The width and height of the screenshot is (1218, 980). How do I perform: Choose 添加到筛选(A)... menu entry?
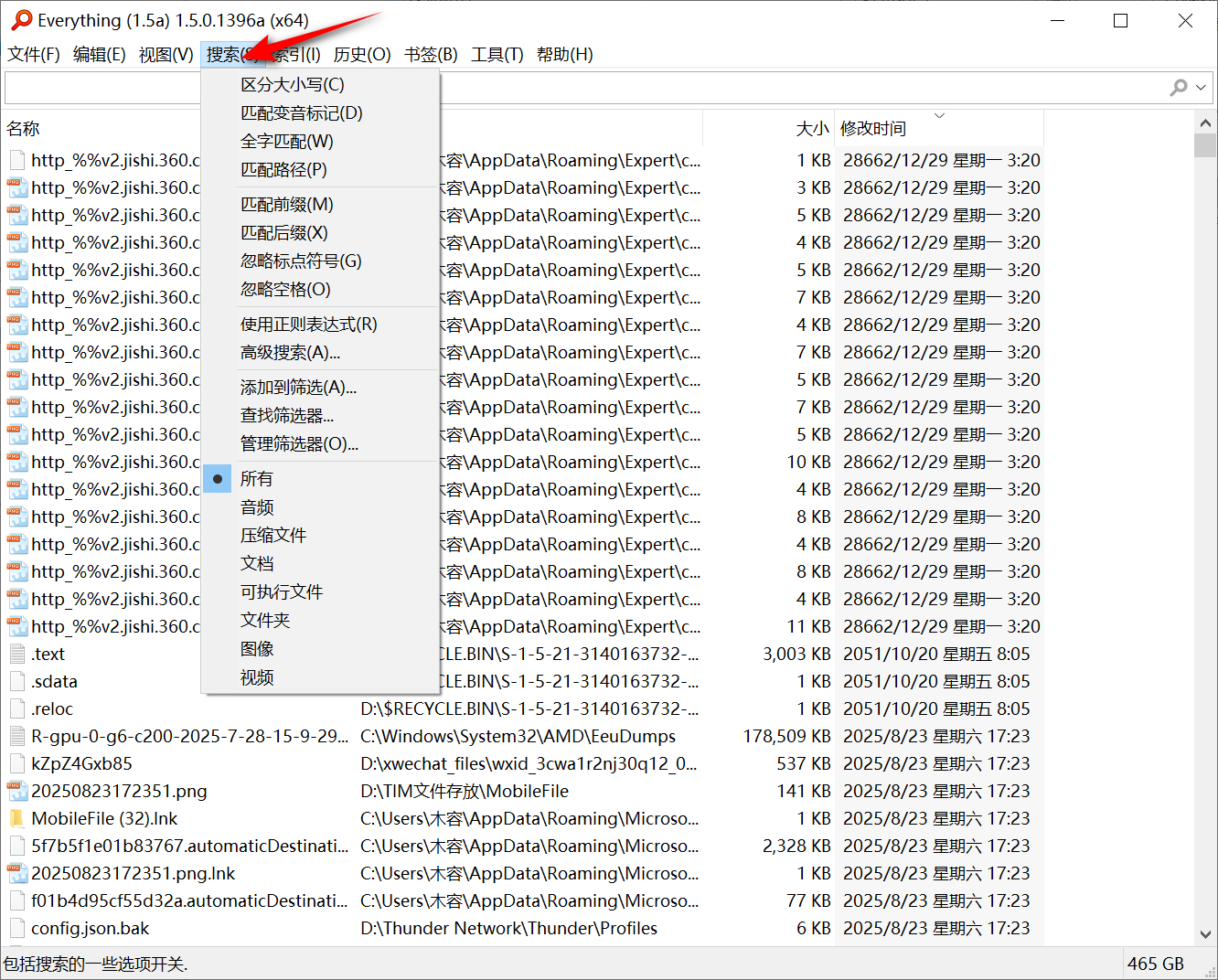[x=321, y=387]
